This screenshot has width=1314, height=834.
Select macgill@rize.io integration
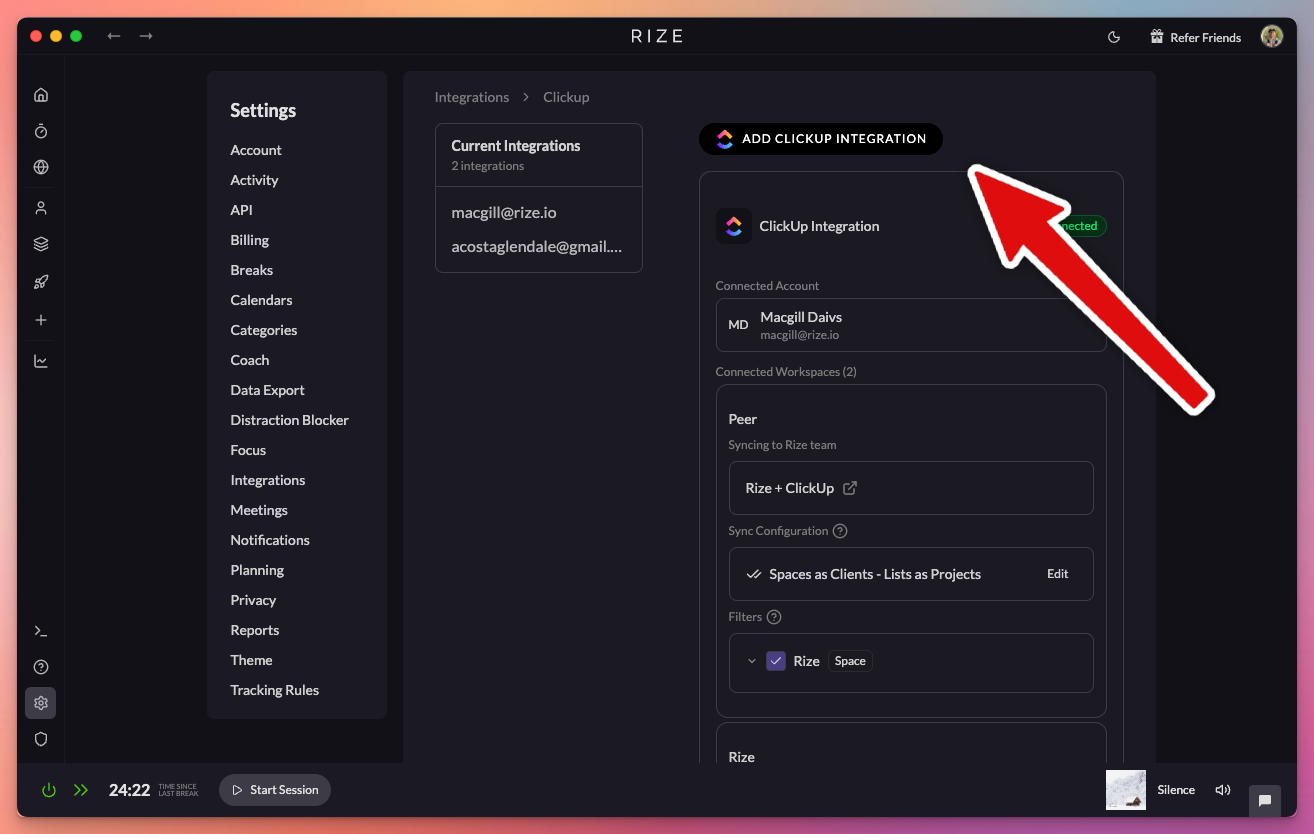click(503, 213)
